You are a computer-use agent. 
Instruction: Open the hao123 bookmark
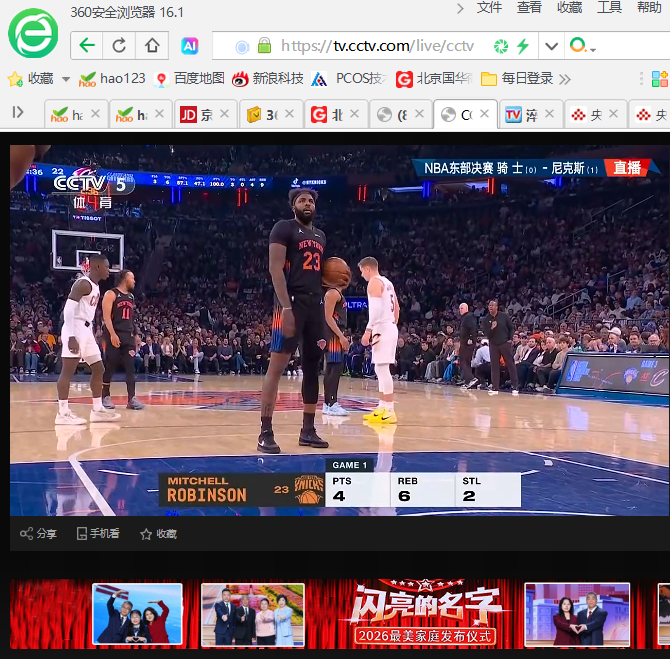(112, 79)
